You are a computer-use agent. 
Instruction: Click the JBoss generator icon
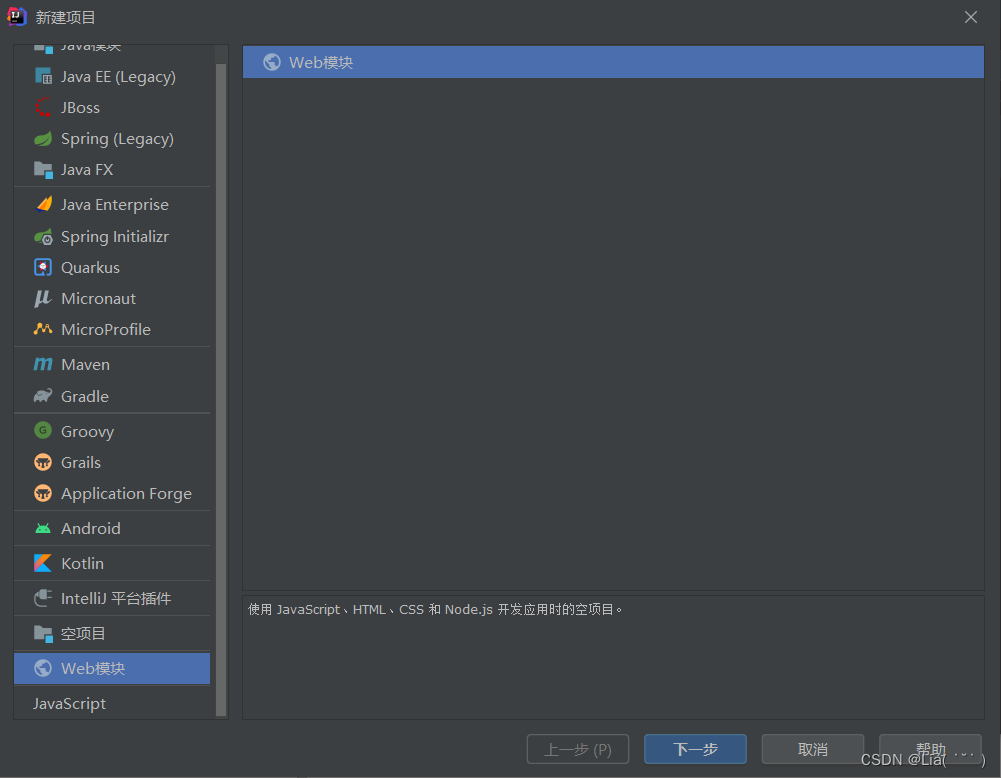click(44, 107)
